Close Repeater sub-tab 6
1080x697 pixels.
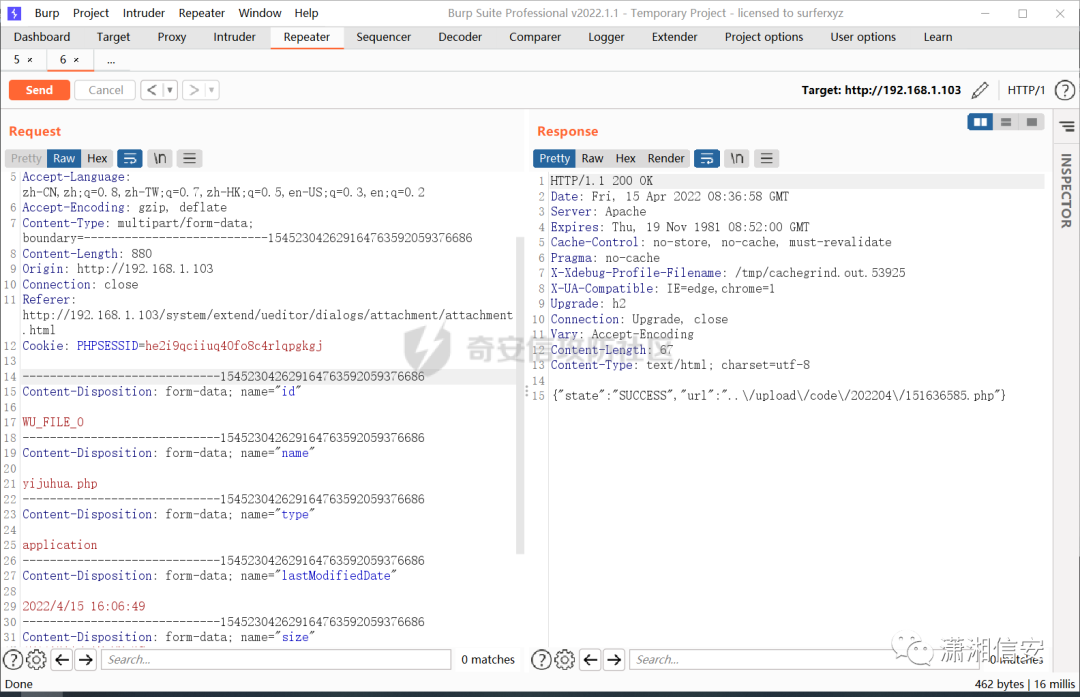tap(76, 60)
